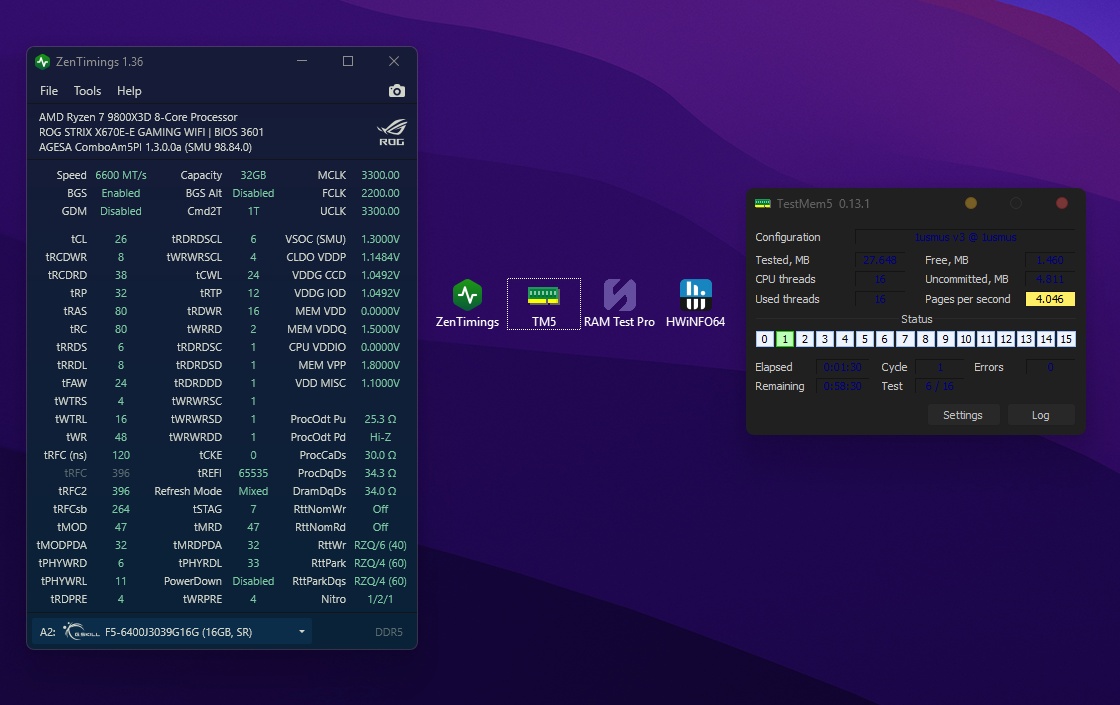Click the G.Skill logo in module selector
The image size is (1120, 705).
tap(81, 631)
